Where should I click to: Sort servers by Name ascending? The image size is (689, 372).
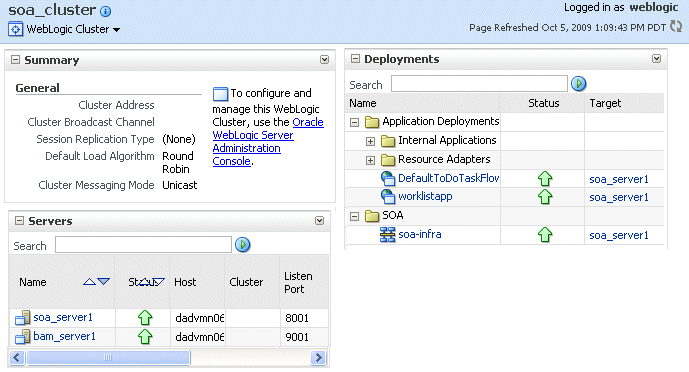pos(89,282)
